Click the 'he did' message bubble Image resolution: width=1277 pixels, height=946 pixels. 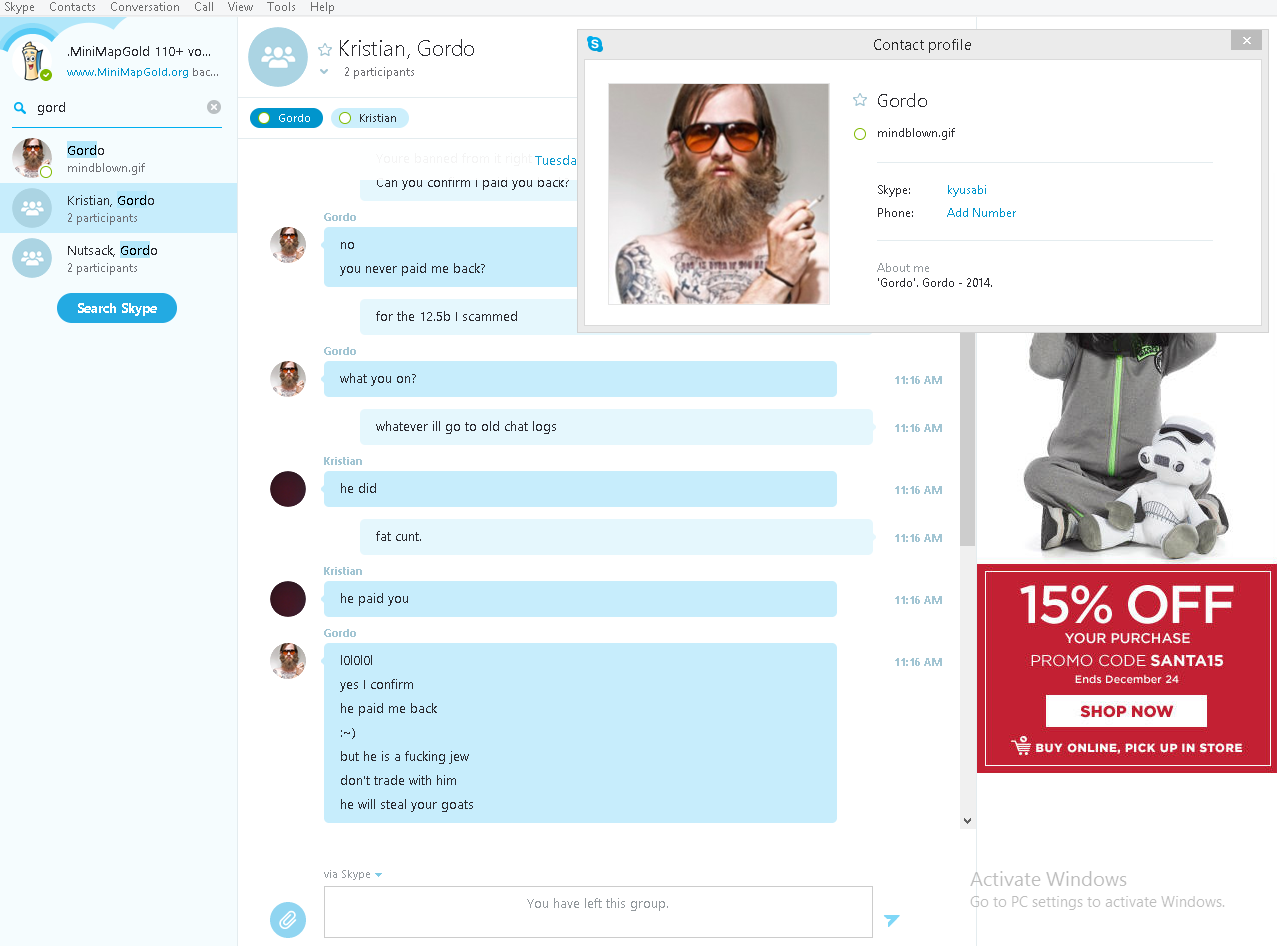[x=580, y=489]
